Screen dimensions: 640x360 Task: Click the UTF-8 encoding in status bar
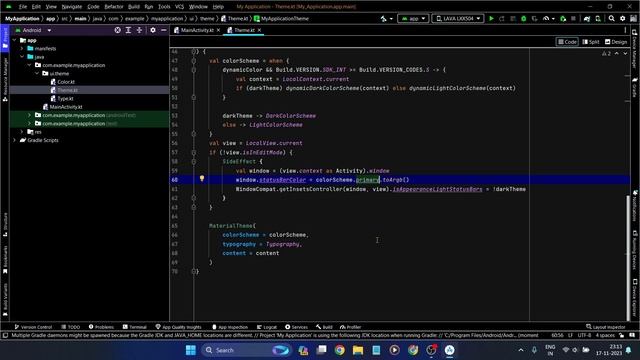[584, 336]
